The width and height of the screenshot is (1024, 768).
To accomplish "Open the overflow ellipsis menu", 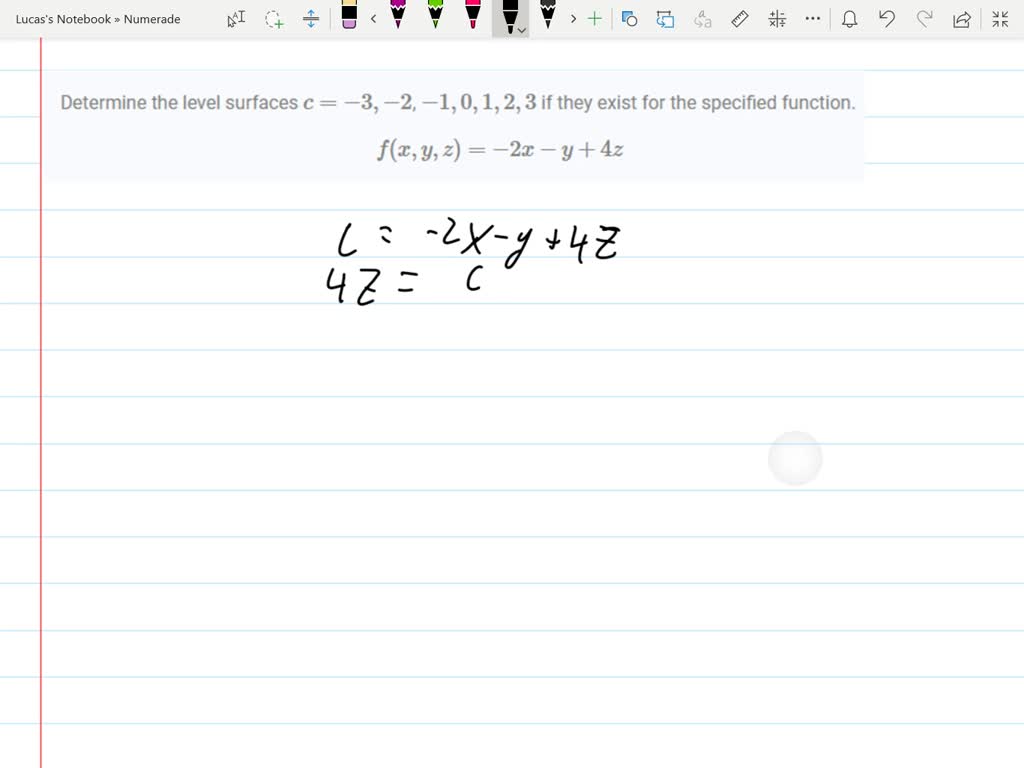I will point(812,18).
